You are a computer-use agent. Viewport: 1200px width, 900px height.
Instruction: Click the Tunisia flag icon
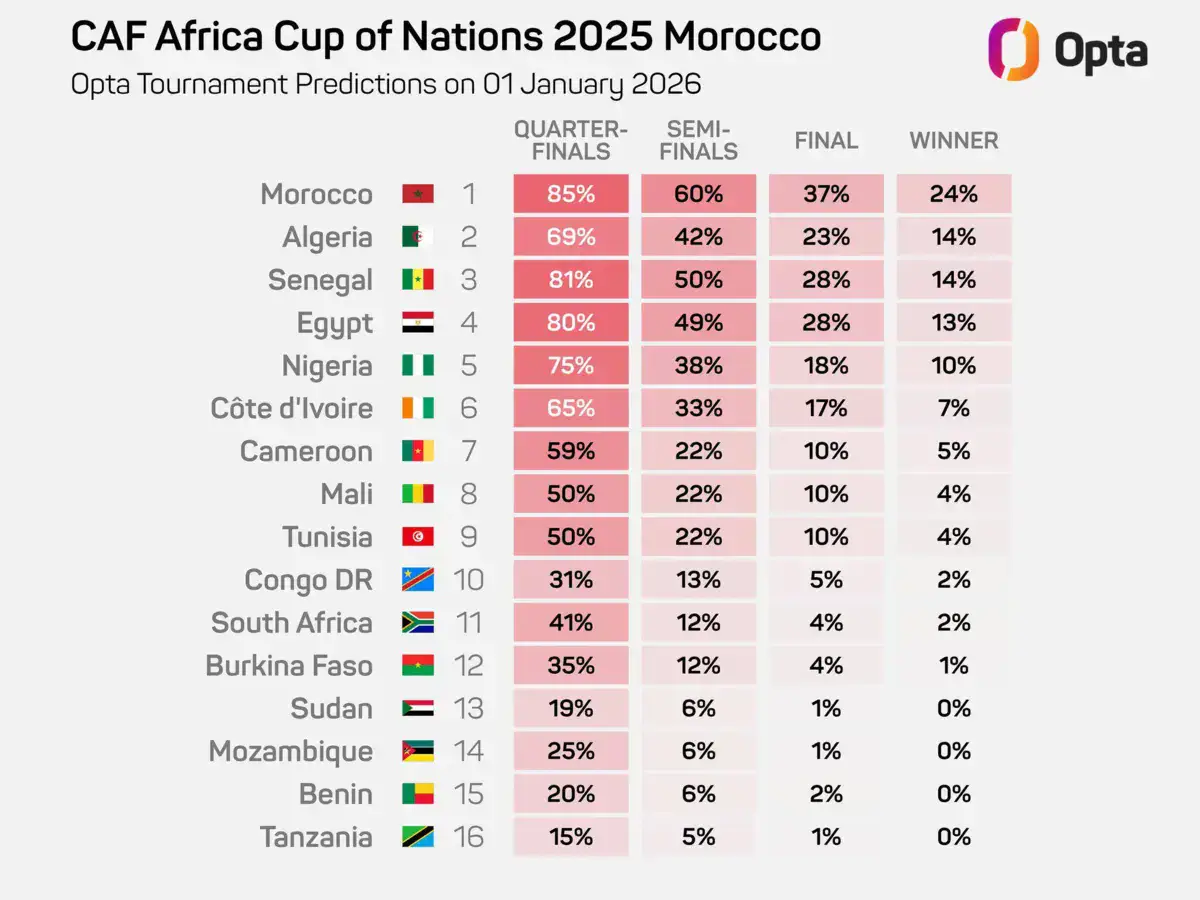tap(418, 537)
